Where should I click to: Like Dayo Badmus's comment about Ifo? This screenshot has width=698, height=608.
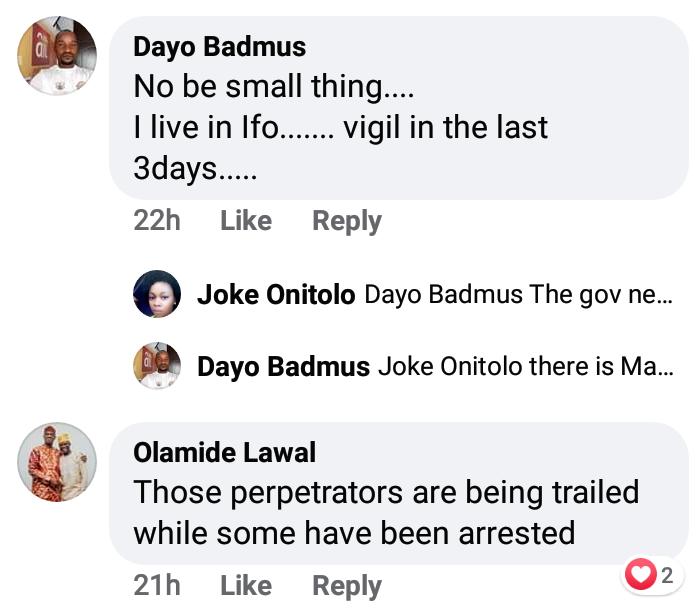pyautogui.click(x=246, y=220)
